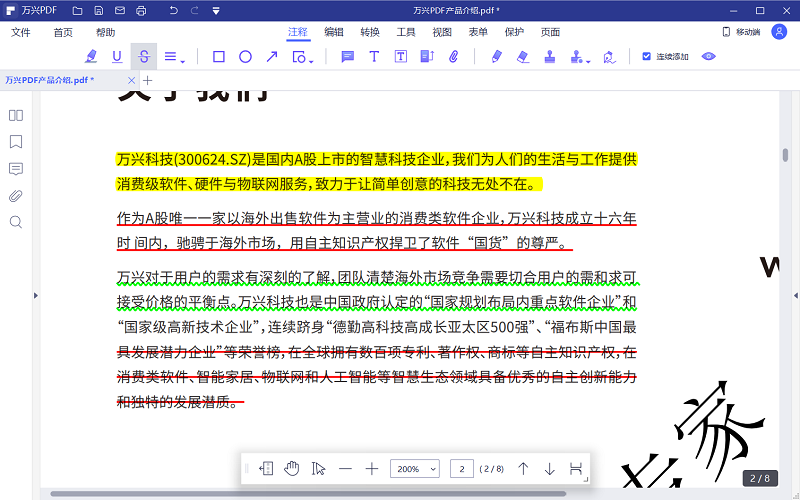This screenshot has height=500, width=800.
Task: Close the 万兴PDF产品介绍.pdf tab
Action: [131, 80]
